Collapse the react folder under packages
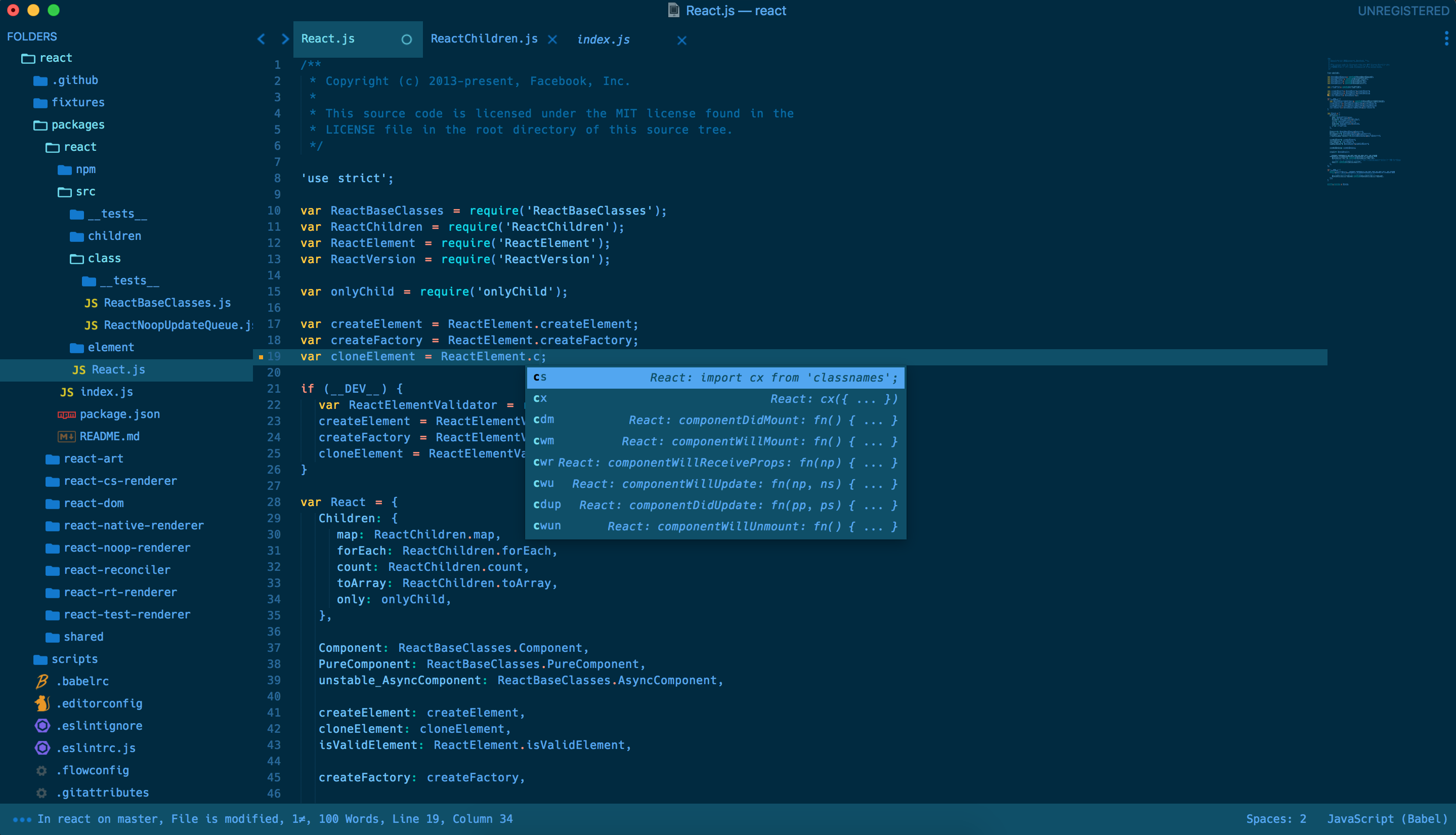1456x835 pixels. click(71, 147)
